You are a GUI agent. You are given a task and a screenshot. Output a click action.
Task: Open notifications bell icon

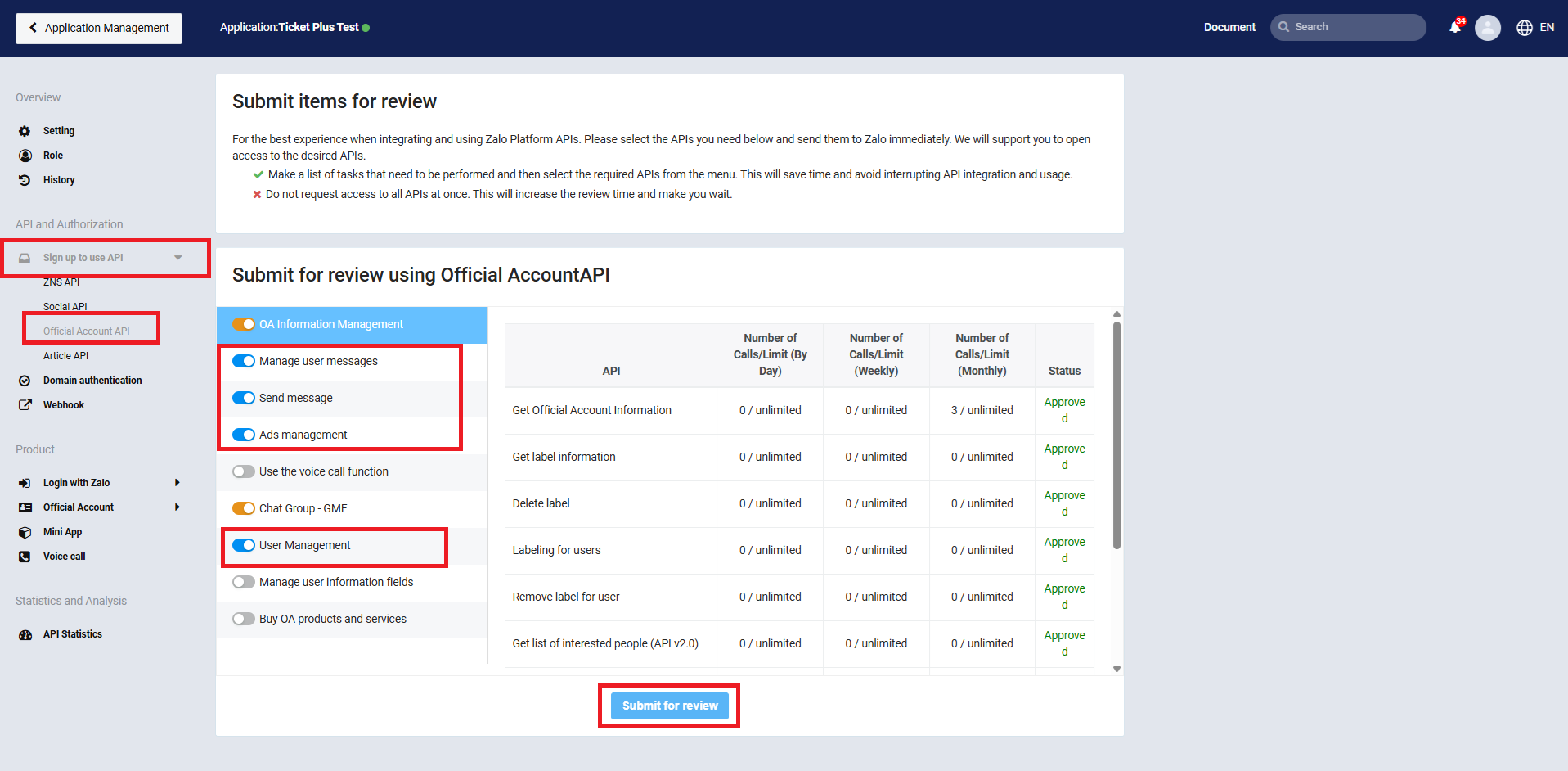(1455, 27)
